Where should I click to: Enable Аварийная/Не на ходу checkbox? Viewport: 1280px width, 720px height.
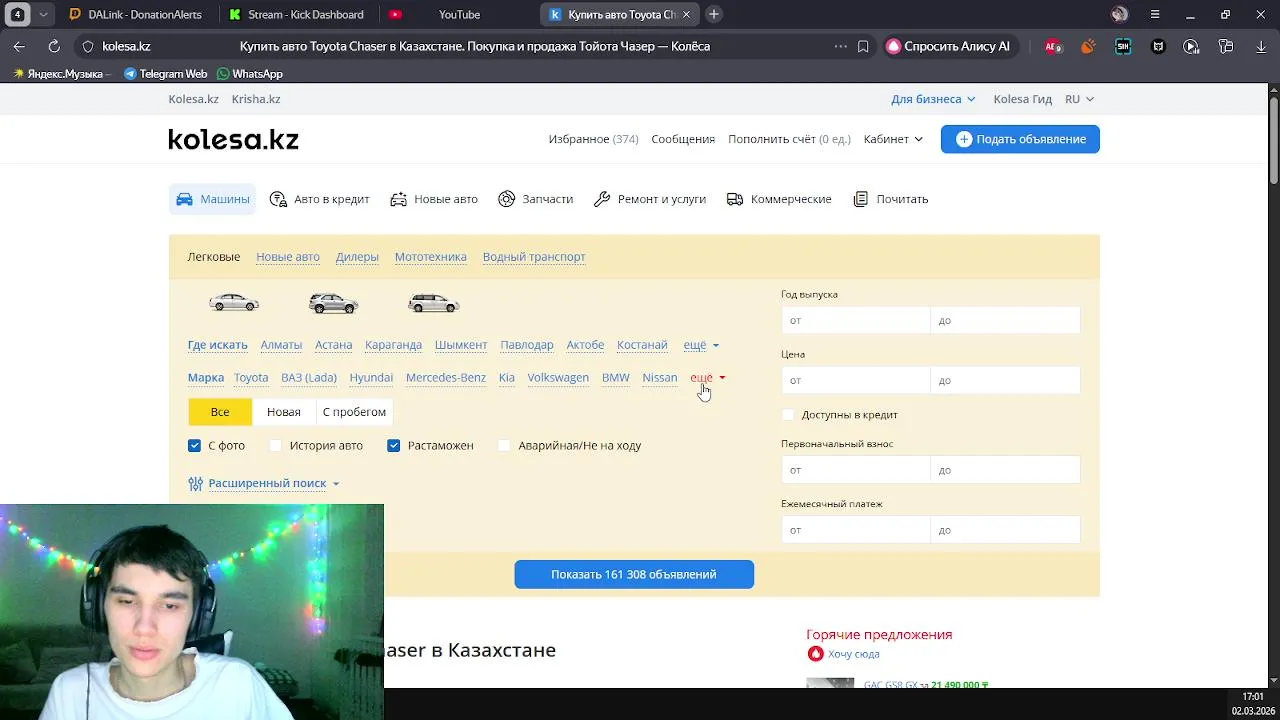504,445
